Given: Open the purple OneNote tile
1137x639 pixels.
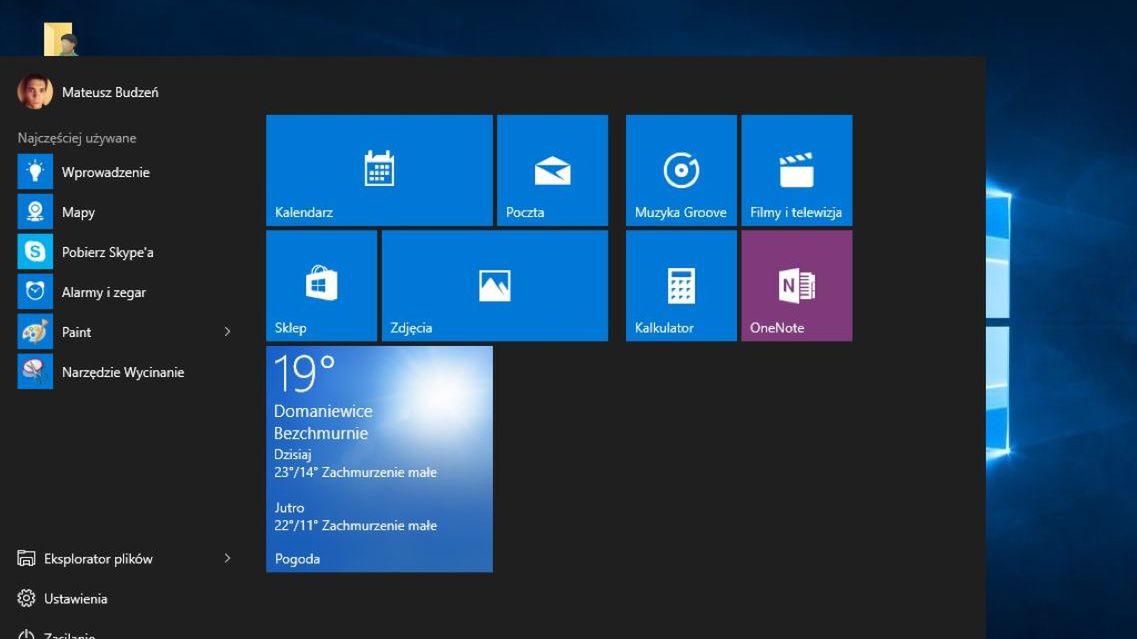Looking at the screenshot, I should click(796, 286).
